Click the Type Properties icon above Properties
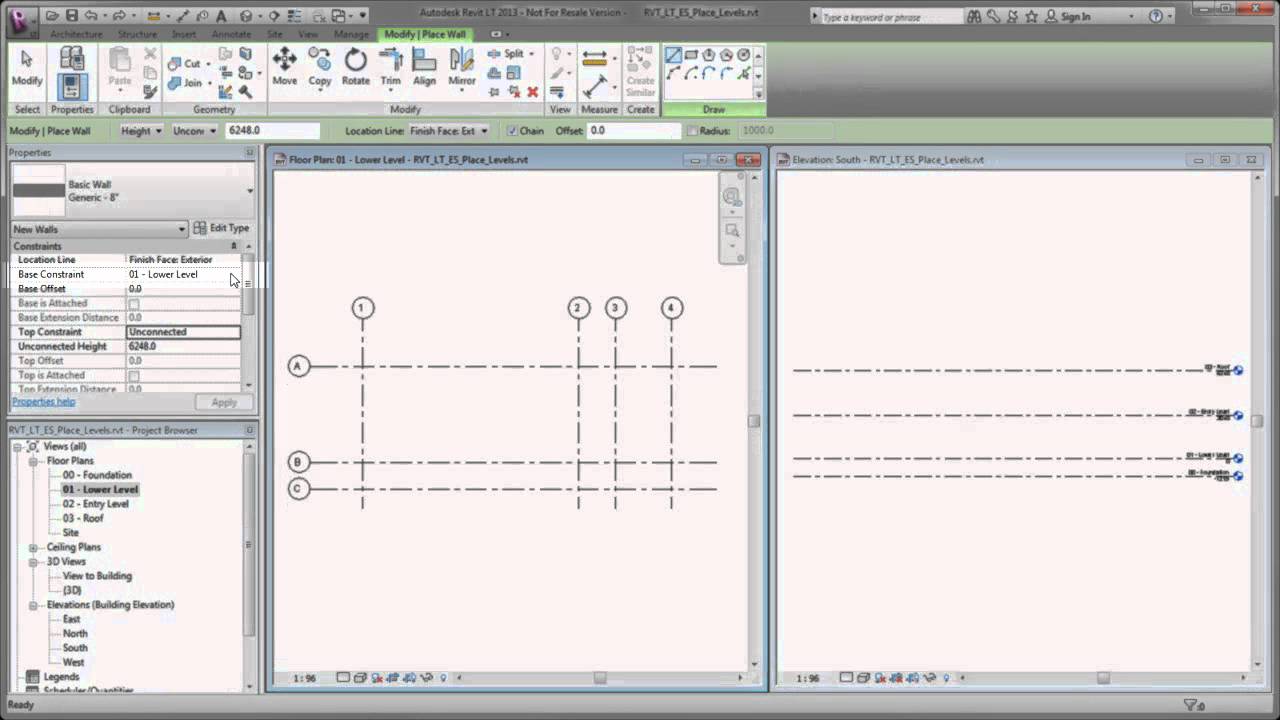 tap(72, 59)
